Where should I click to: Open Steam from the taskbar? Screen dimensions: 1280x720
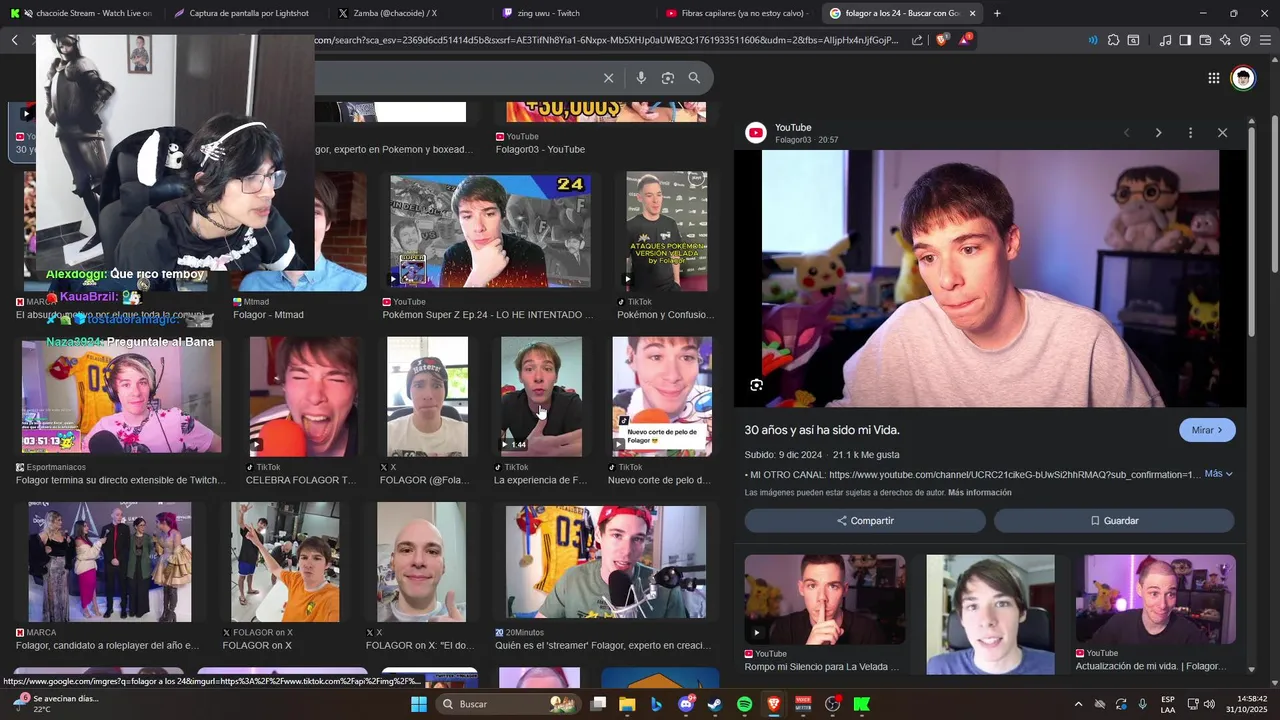point(715,704)
